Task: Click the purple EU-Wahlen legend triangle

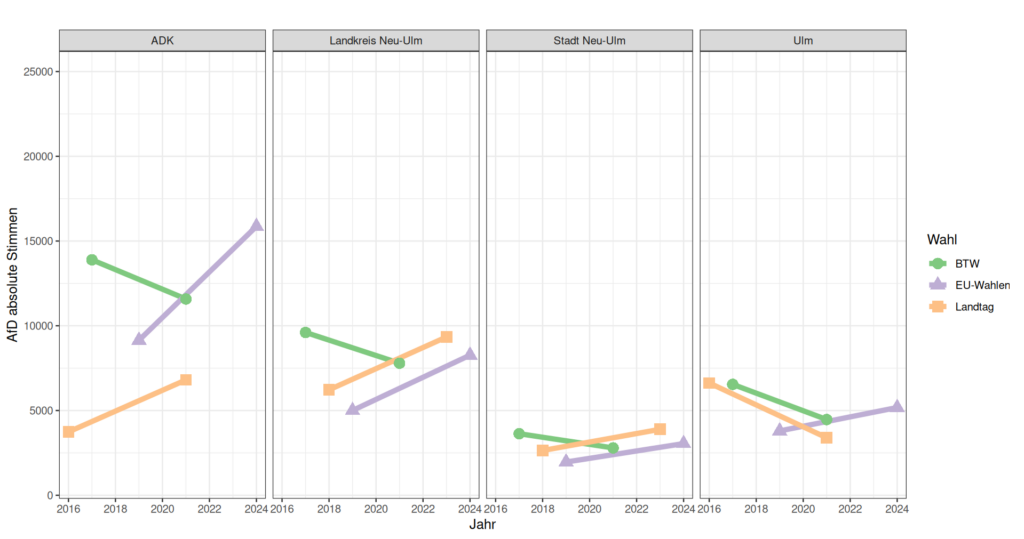Action: [938, 285]
